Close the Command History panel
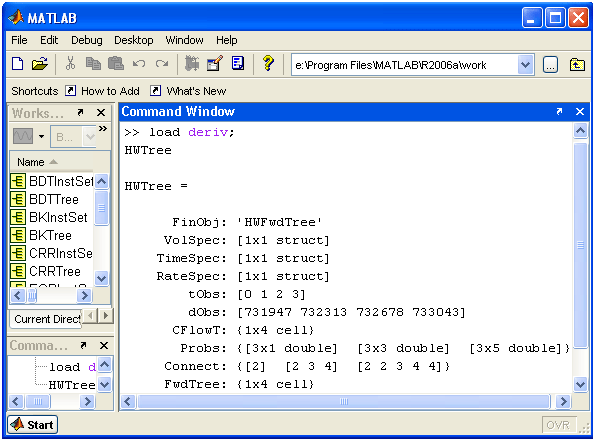Screen dimensions: 595x441 click(x=104, y=346)
